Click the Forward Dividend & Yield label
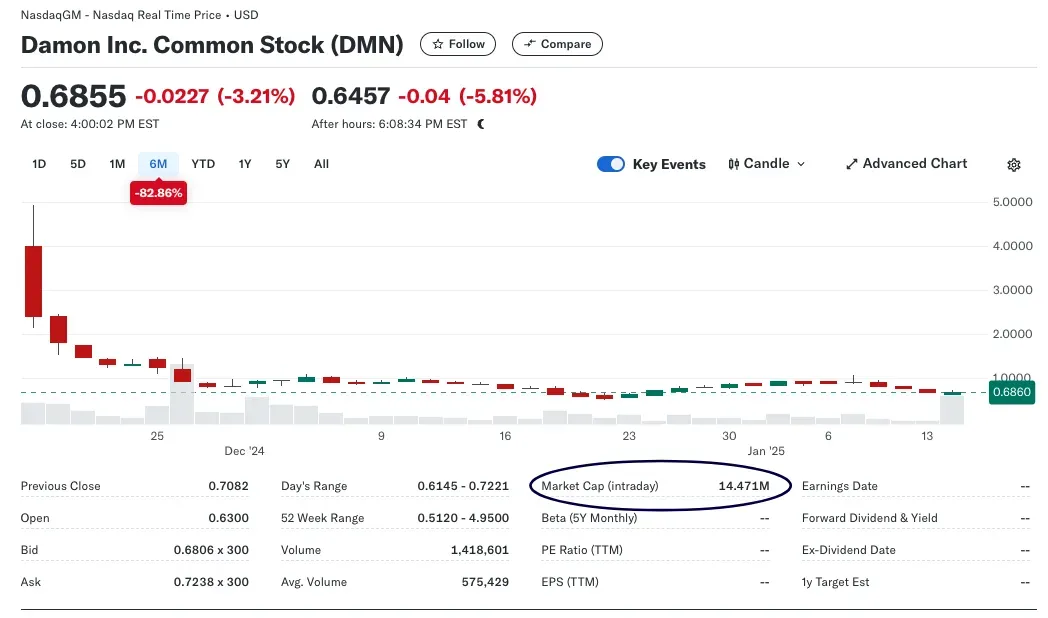 [x=870, y=518]
